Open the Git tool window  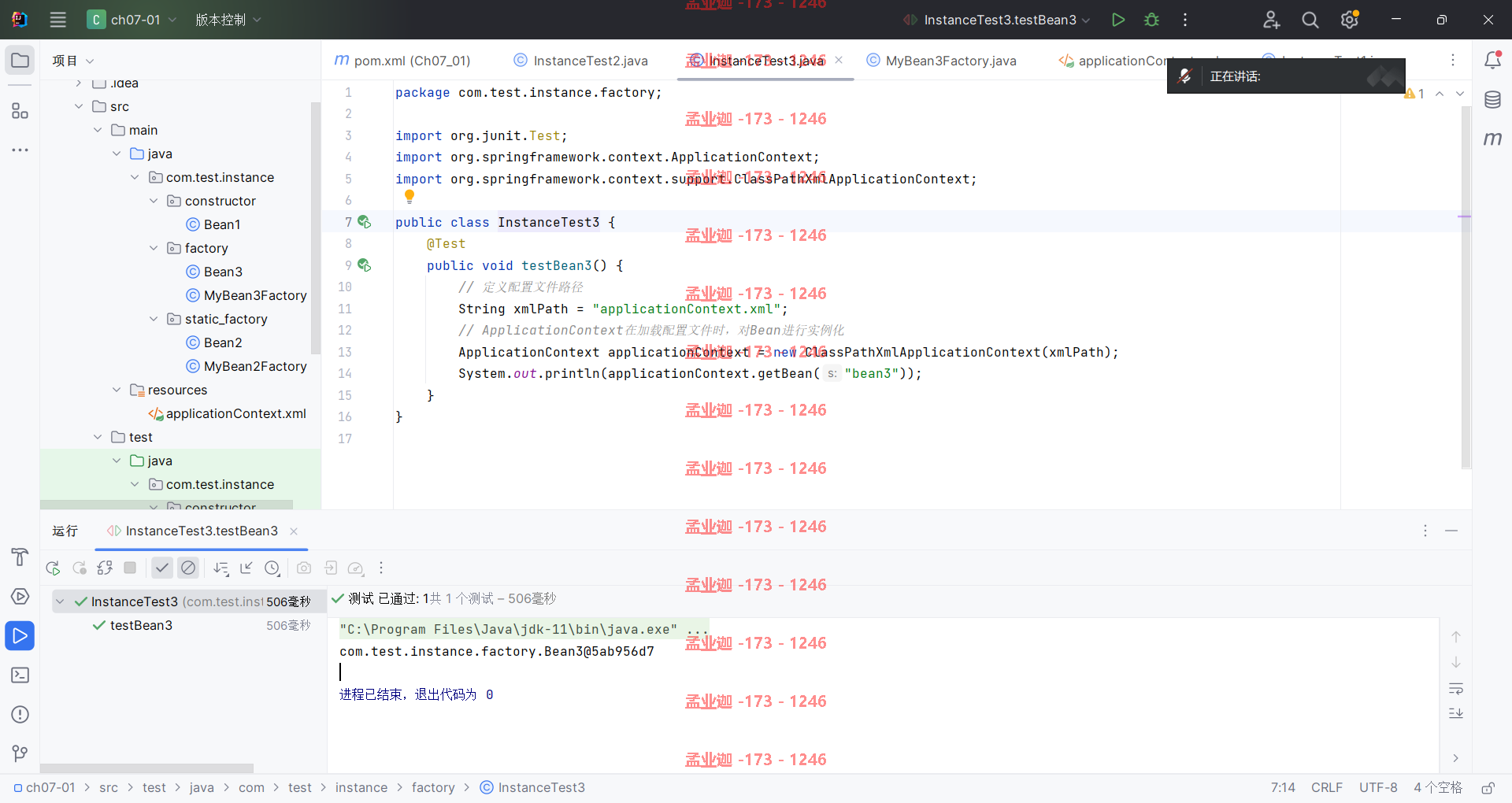coord(20,753)
